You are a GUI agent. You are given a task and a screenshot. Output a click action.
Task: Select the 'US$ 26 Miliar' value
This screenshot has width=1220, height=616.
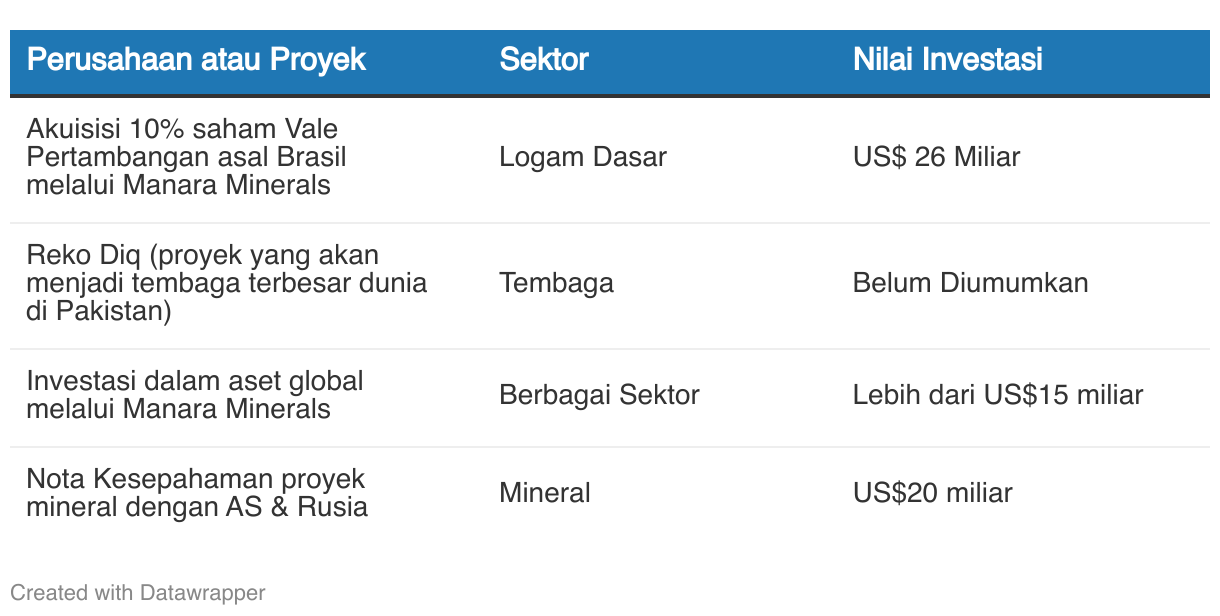(937, 157)
